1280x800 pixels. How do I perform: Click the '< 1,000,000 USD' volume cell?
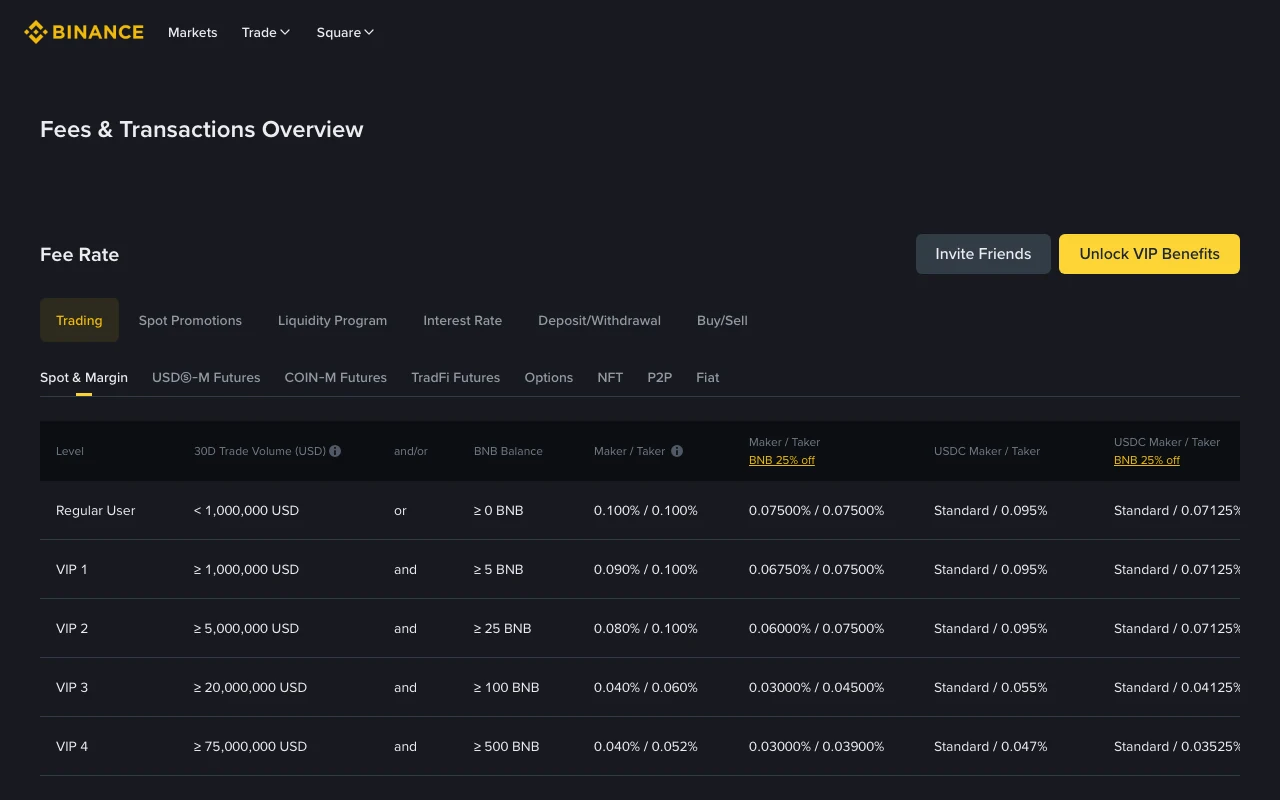click(246, 510)
